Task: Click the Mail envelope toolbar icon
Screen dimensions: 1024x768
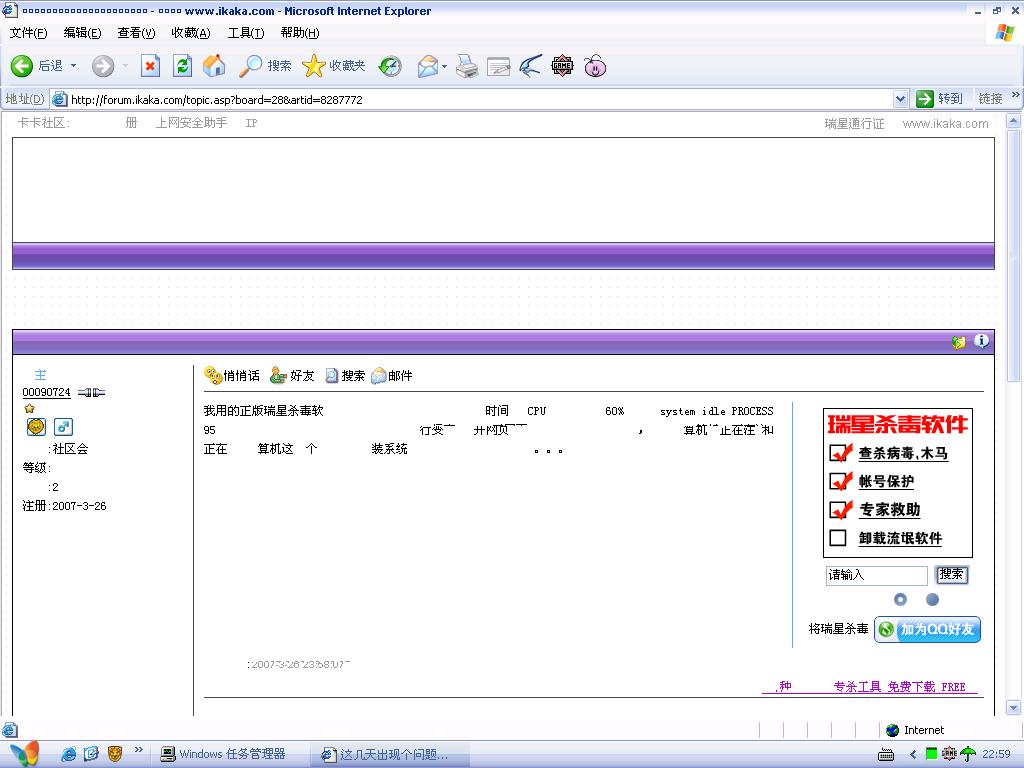Action: pyautogui.click(x=428, y=66)
